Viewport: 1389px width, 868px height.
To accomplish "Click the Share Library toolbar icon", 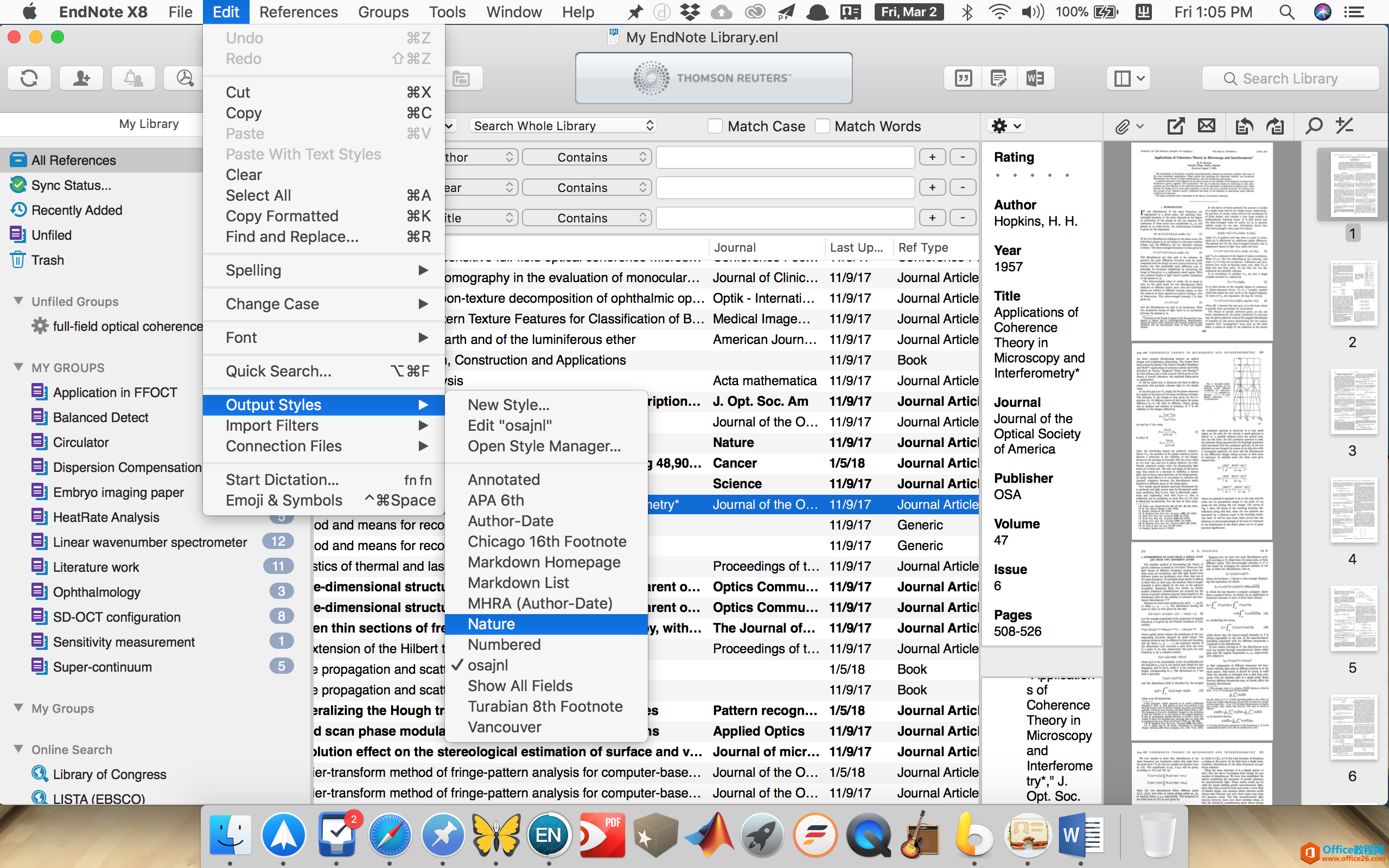I will tap(81, 78).
